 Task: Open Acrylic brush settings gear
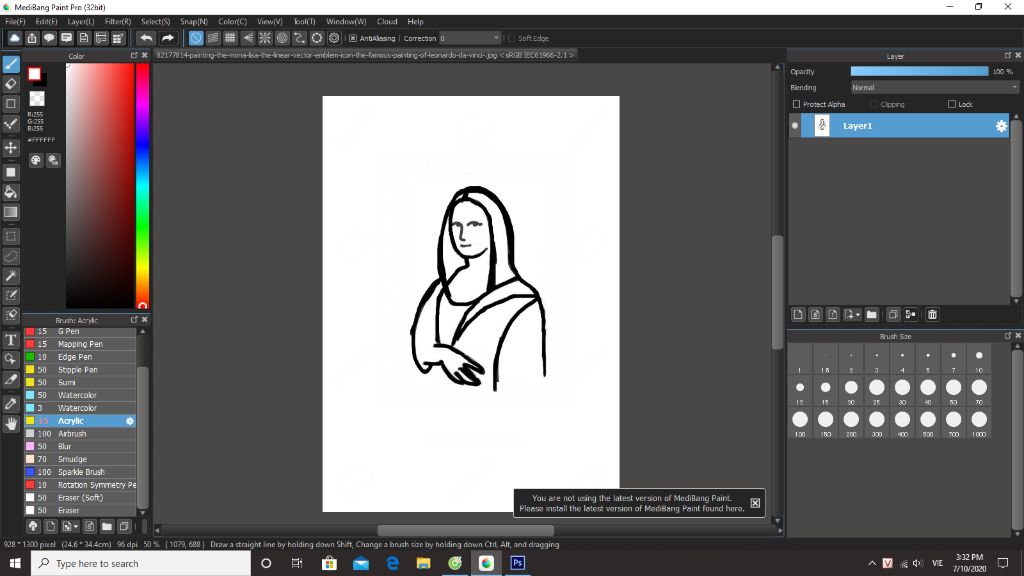(130, 421)
